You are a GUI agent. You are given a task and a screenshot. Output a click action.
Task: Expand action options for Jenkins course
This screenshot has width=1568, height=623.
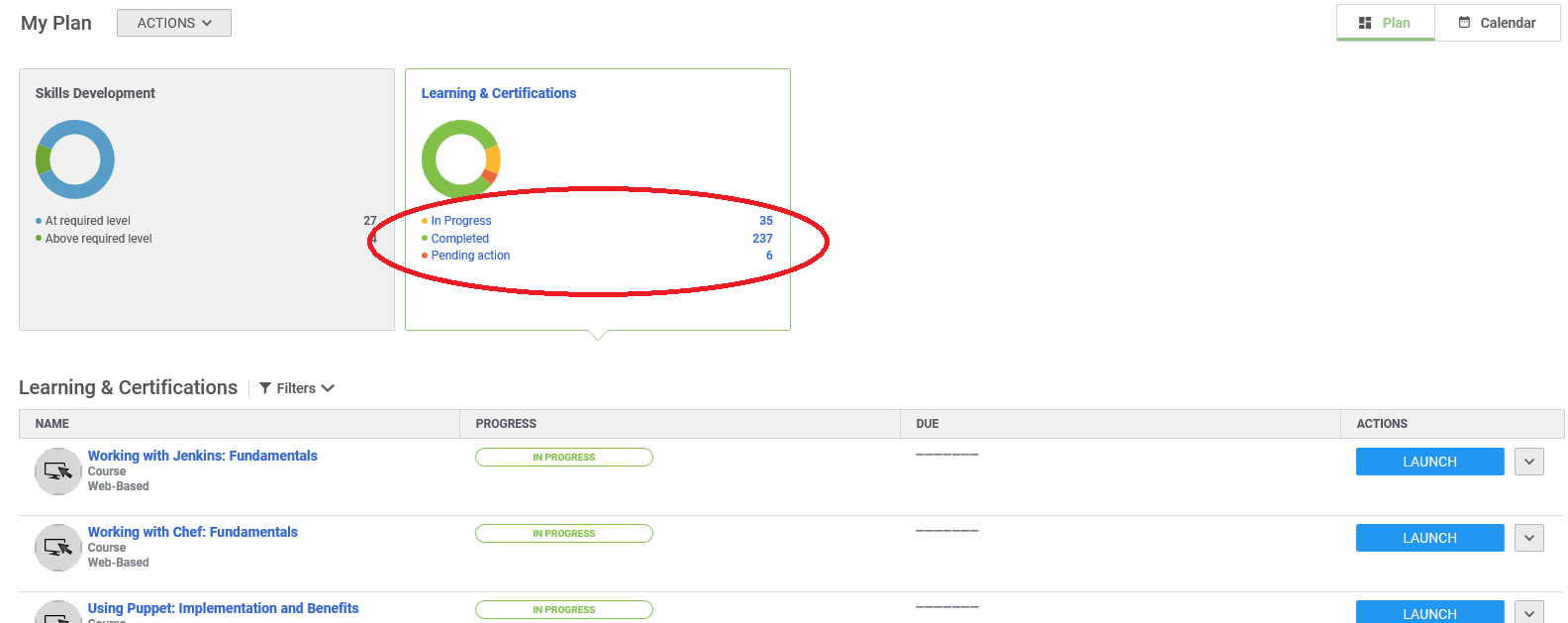[1528, 462]
